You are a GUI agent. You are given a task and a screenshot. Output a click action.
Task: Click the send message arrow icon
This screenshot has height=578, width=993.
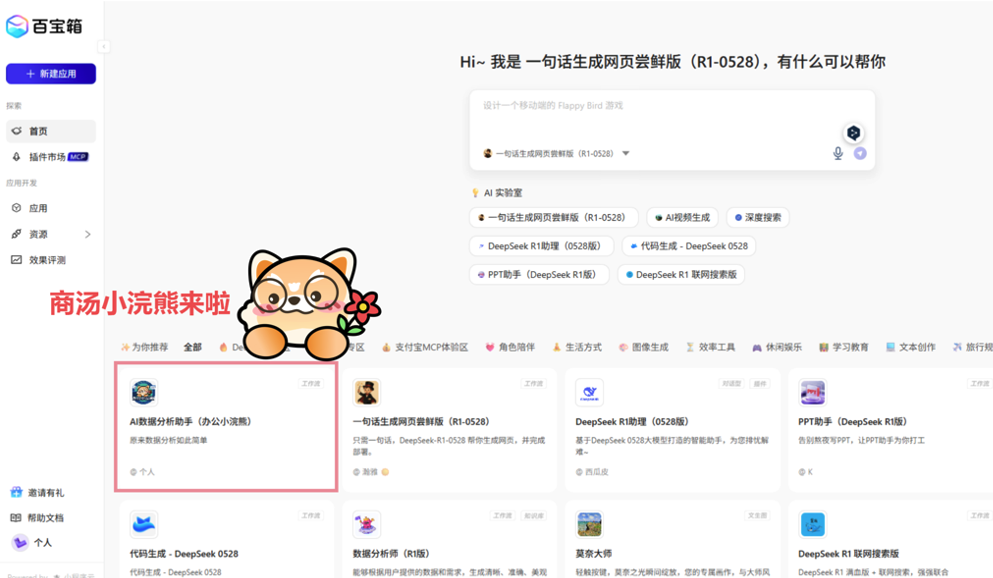tap(860, 153)
